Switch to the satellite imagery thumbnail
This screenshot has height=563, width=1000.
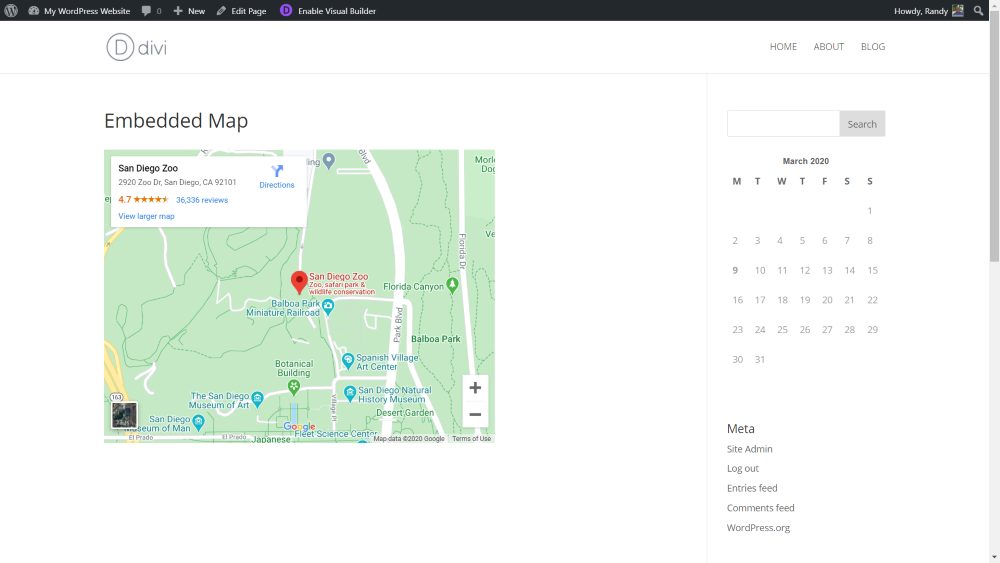[x=124, y=415]
